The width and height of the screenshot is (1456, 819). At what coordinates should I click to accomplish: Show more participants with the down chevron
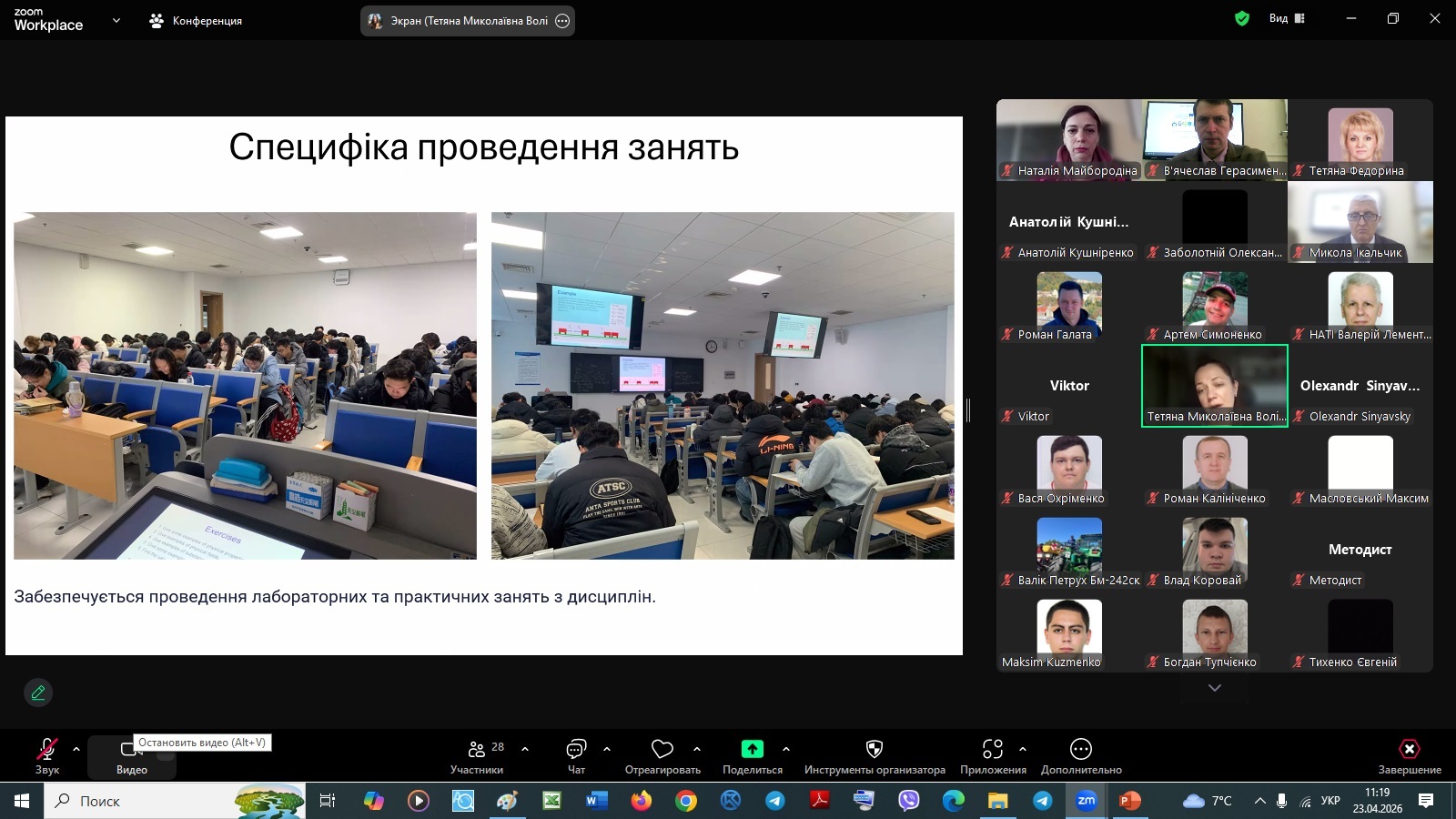click(x=1214, y=688)
